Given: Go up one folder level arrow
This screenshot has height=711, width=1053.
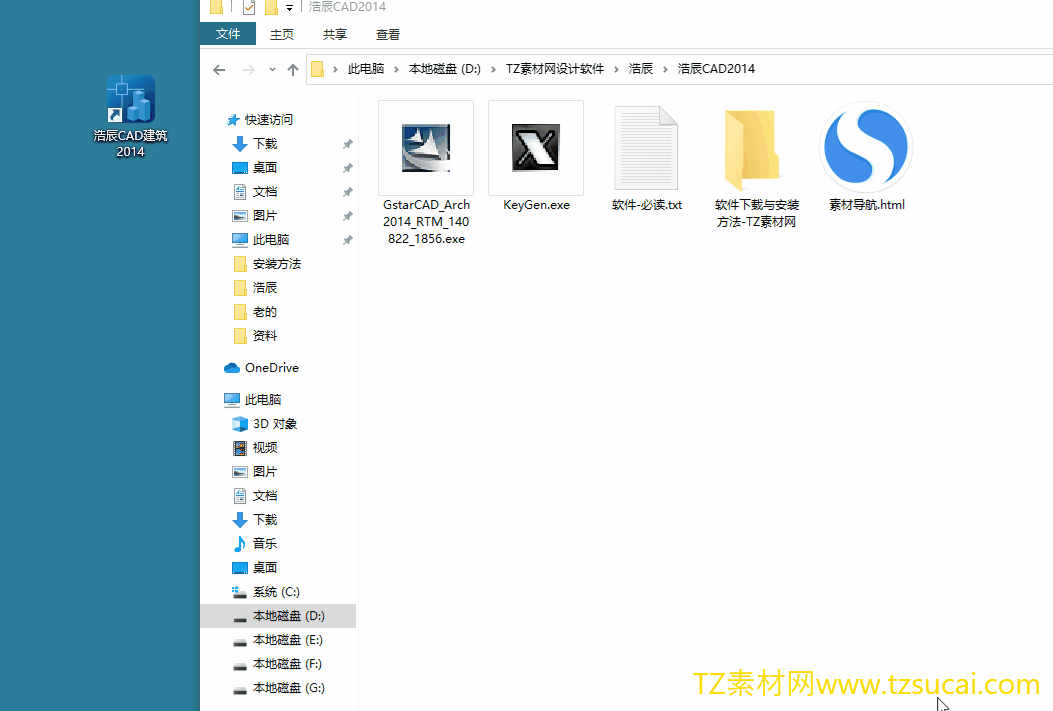Looking at the screenshot, I should pos(293,70).
